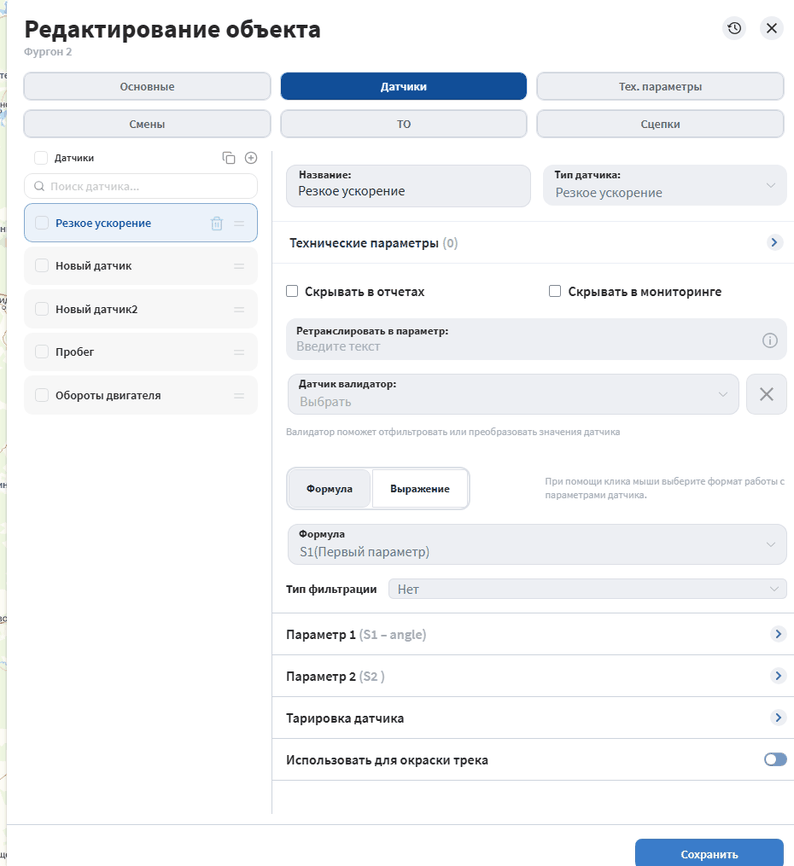Clear the Датчик валидатор selection with X
Screen dimensions: 794x866
(766, 394)
